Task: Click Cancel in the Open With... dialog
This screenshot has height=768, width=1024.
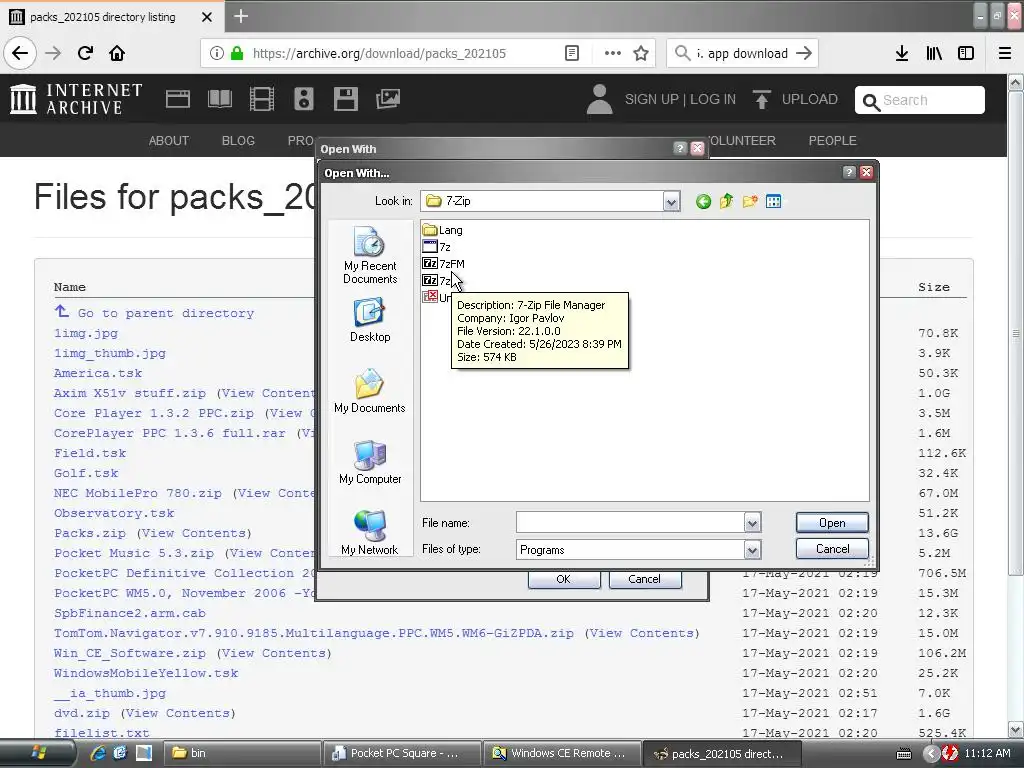Action: pos(832,549)
